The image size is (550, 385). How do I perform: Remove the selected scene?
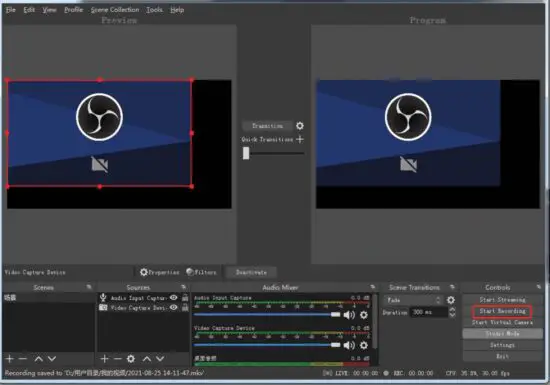point(23,359)
